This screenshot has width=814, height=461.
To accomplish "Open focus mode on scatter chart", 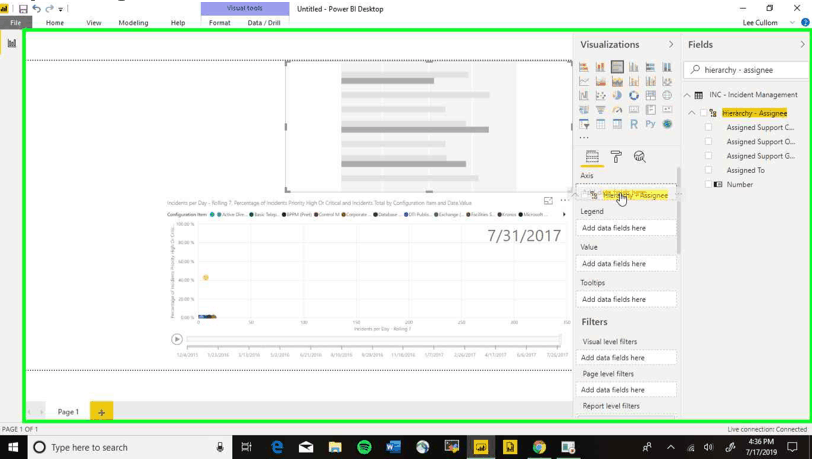I will click(x=548, y=201).
